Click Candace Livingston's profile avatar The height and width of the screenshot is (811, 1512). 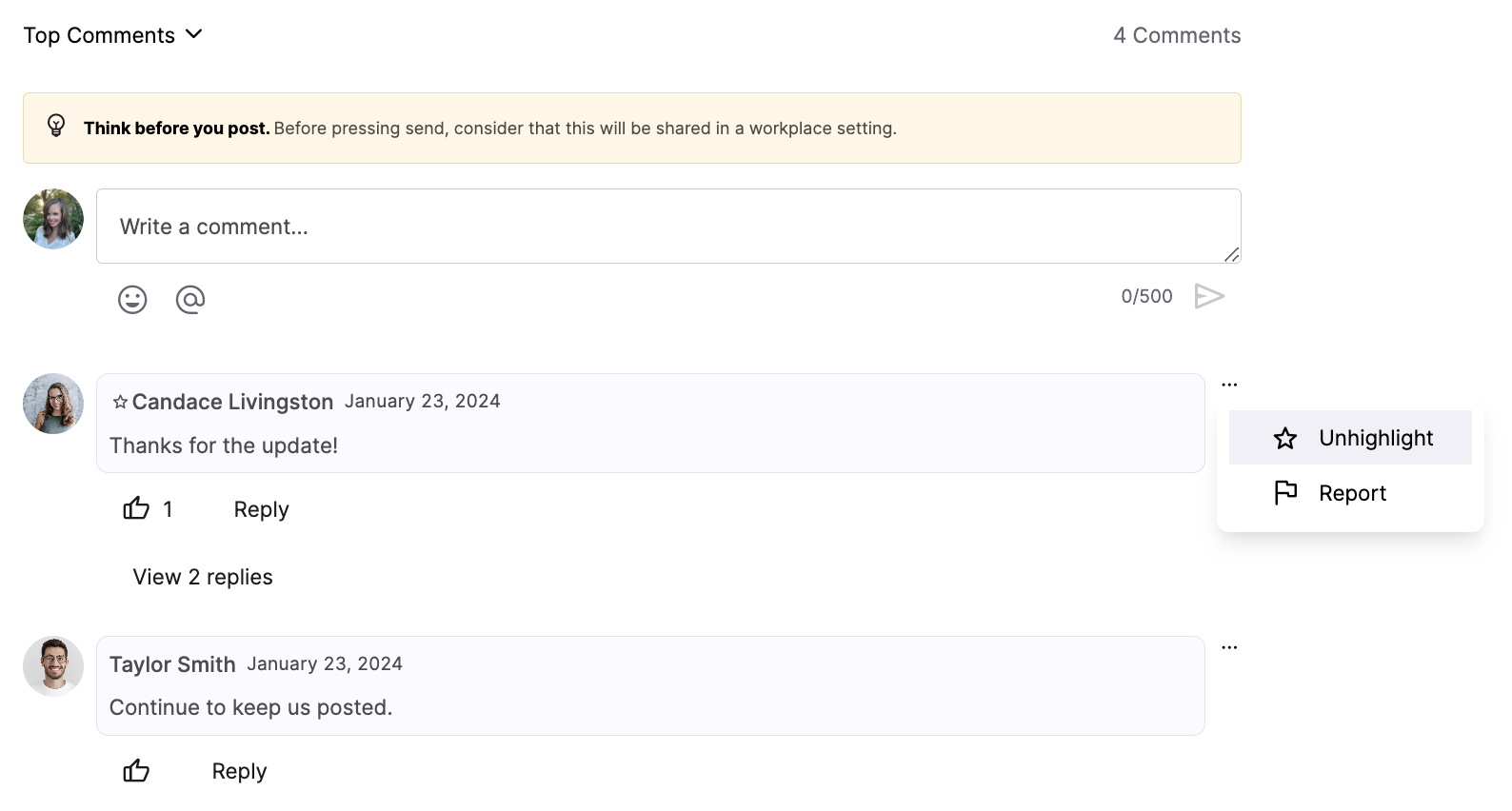click(53, 404)
